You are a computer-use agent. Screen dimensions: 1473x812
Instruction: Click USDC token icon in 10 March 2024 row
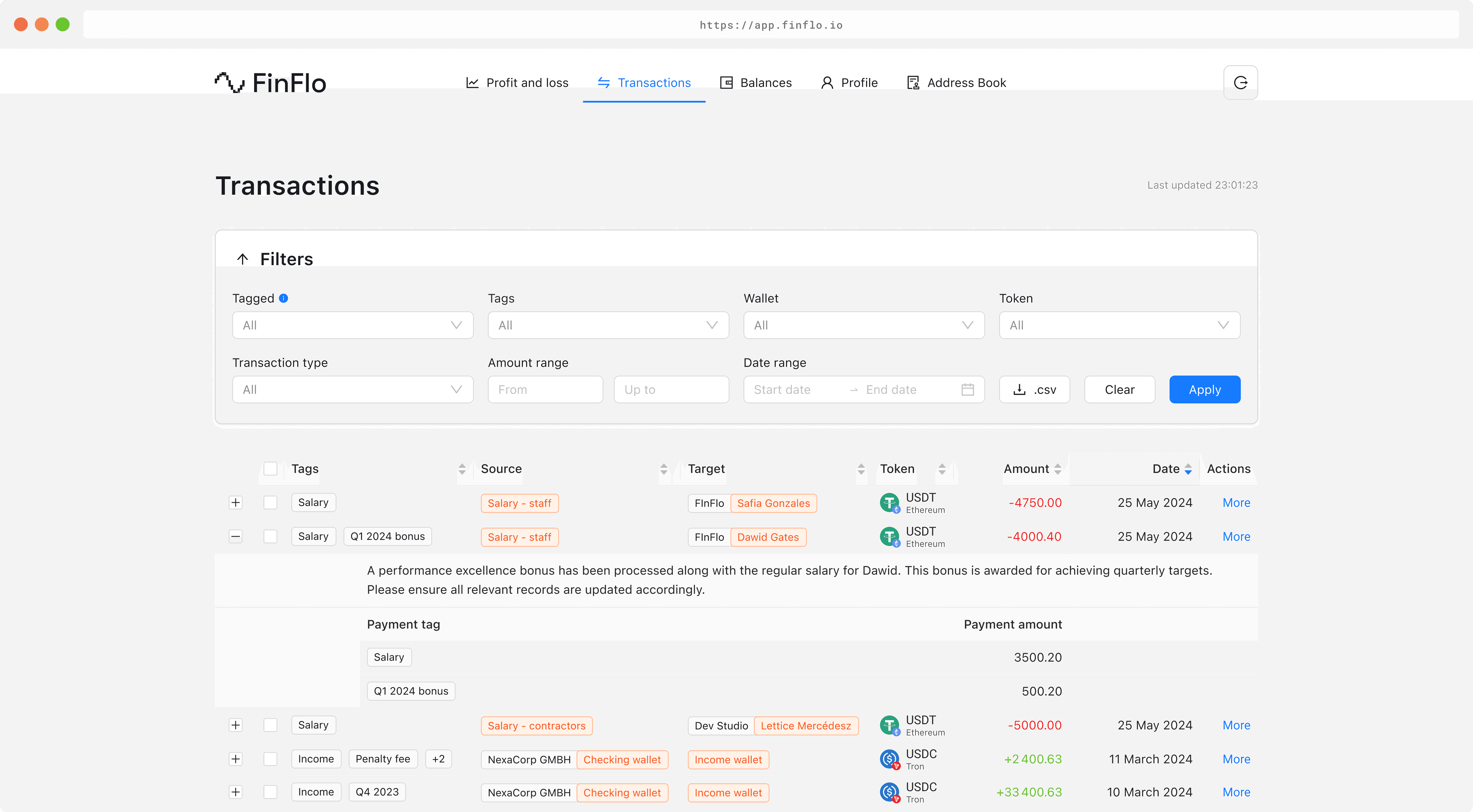[x=890, y=792]
